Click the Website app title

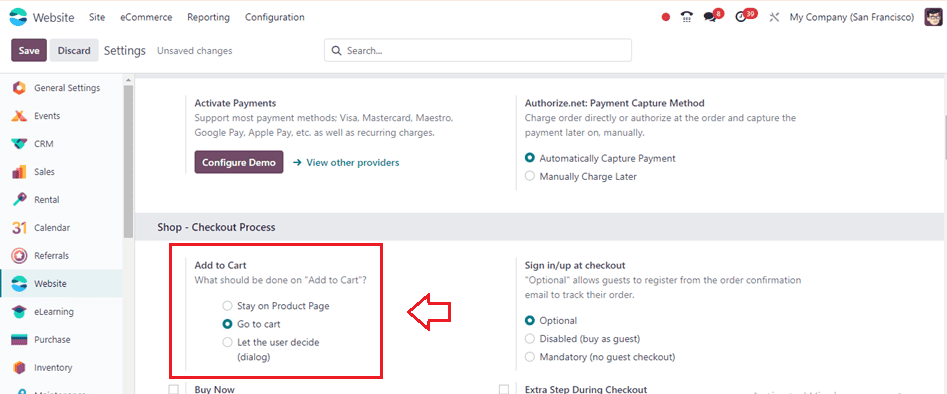[54, 18]
